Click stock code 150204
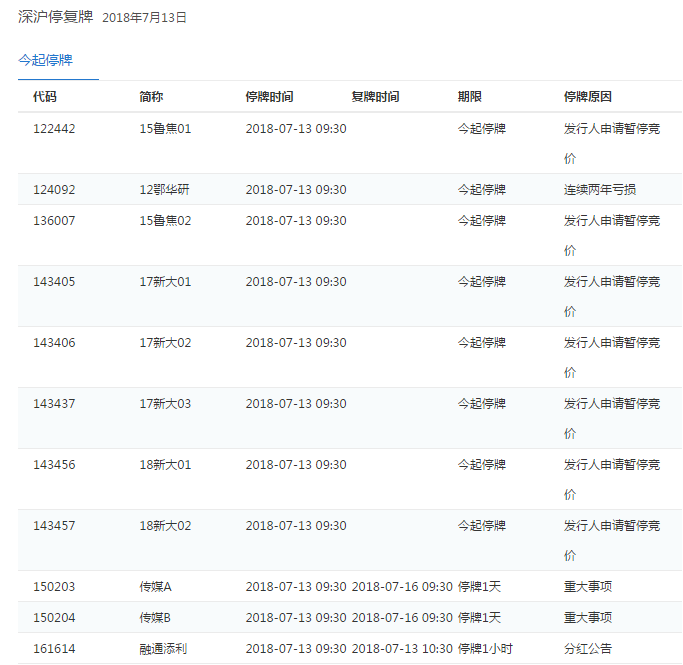Image resolution: width=683 pixels, height=665 pixels. click(x=54, y=617)
